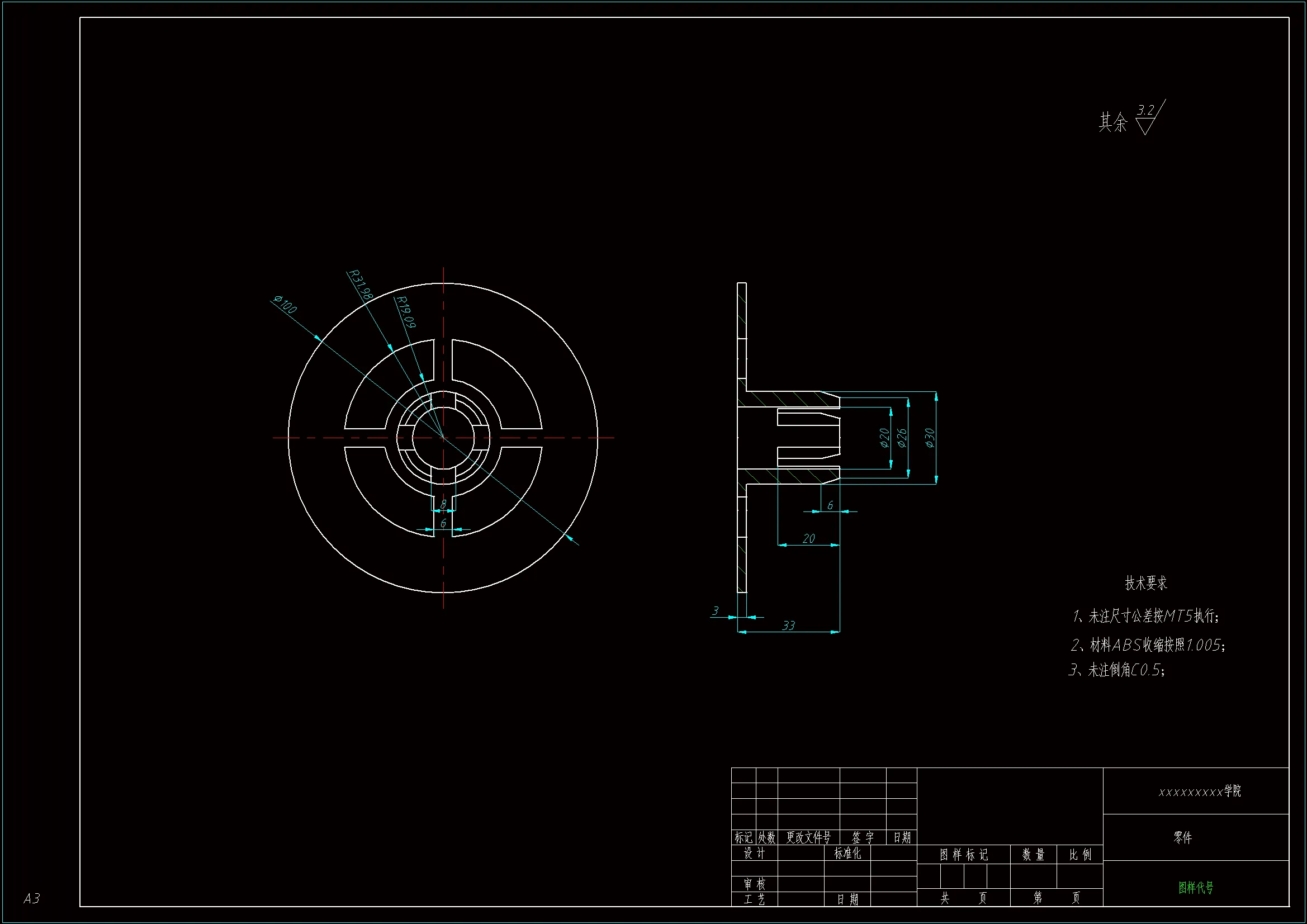Click the Ø30 dimension in section view
This screenshot has height=924, width=1307.
[x=930, y=438]
